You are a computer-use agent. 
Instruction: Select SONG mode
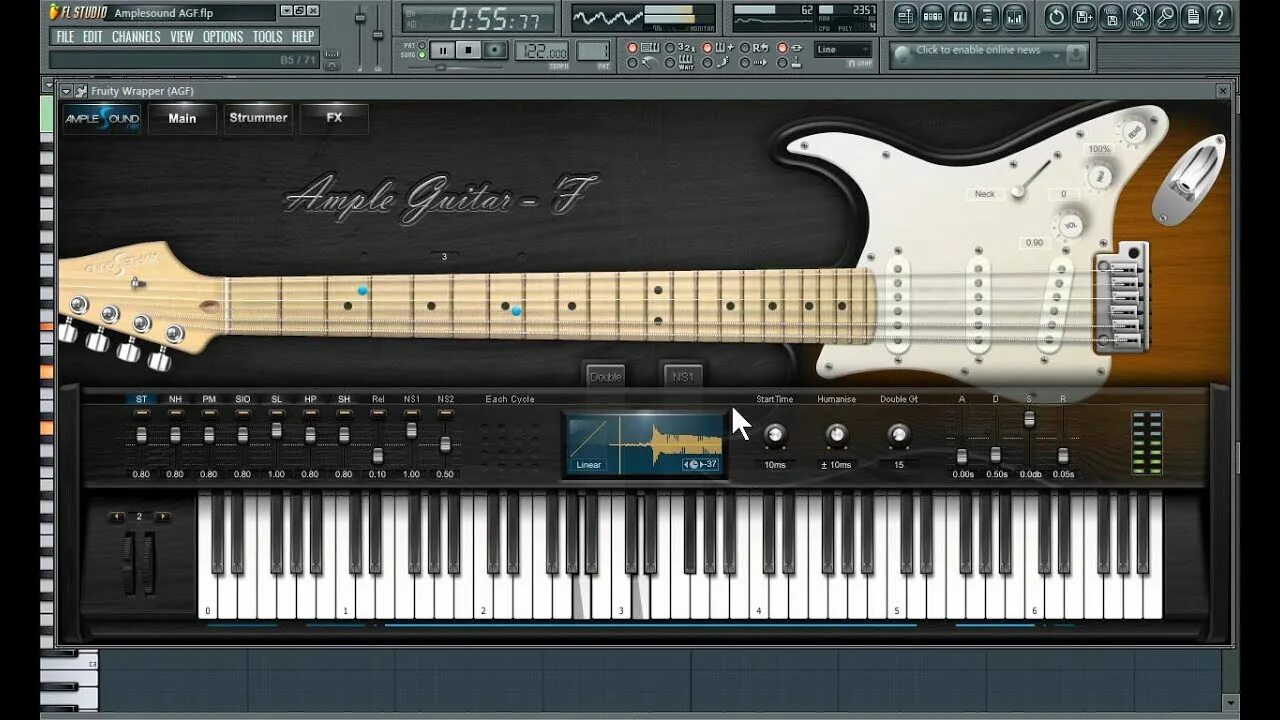tap(422, 55)
